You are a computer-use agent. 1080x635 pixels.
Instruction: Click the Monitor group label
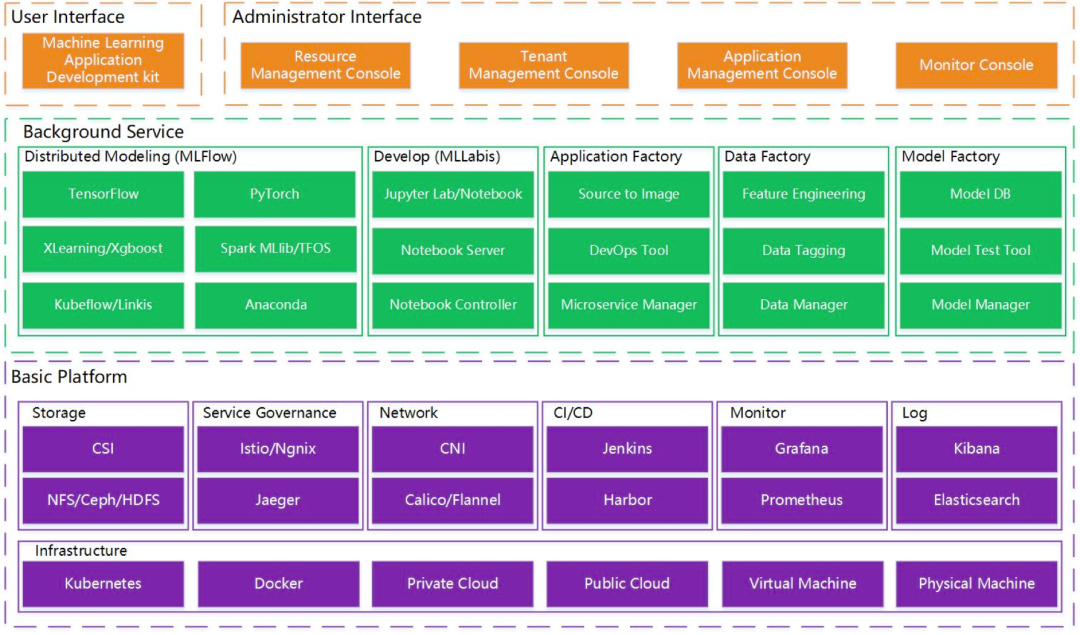pos(758,413)
